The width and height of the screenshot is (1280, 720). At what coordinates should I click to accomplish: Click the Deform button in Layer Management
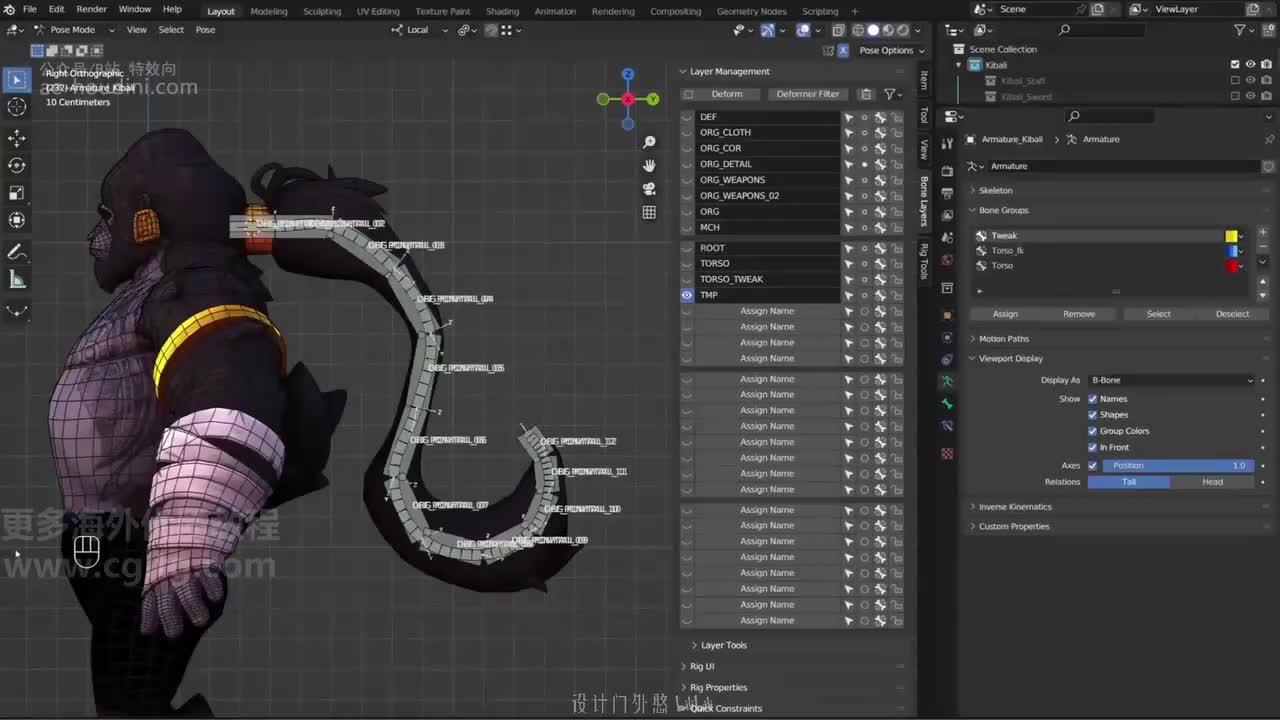[727, 94]
